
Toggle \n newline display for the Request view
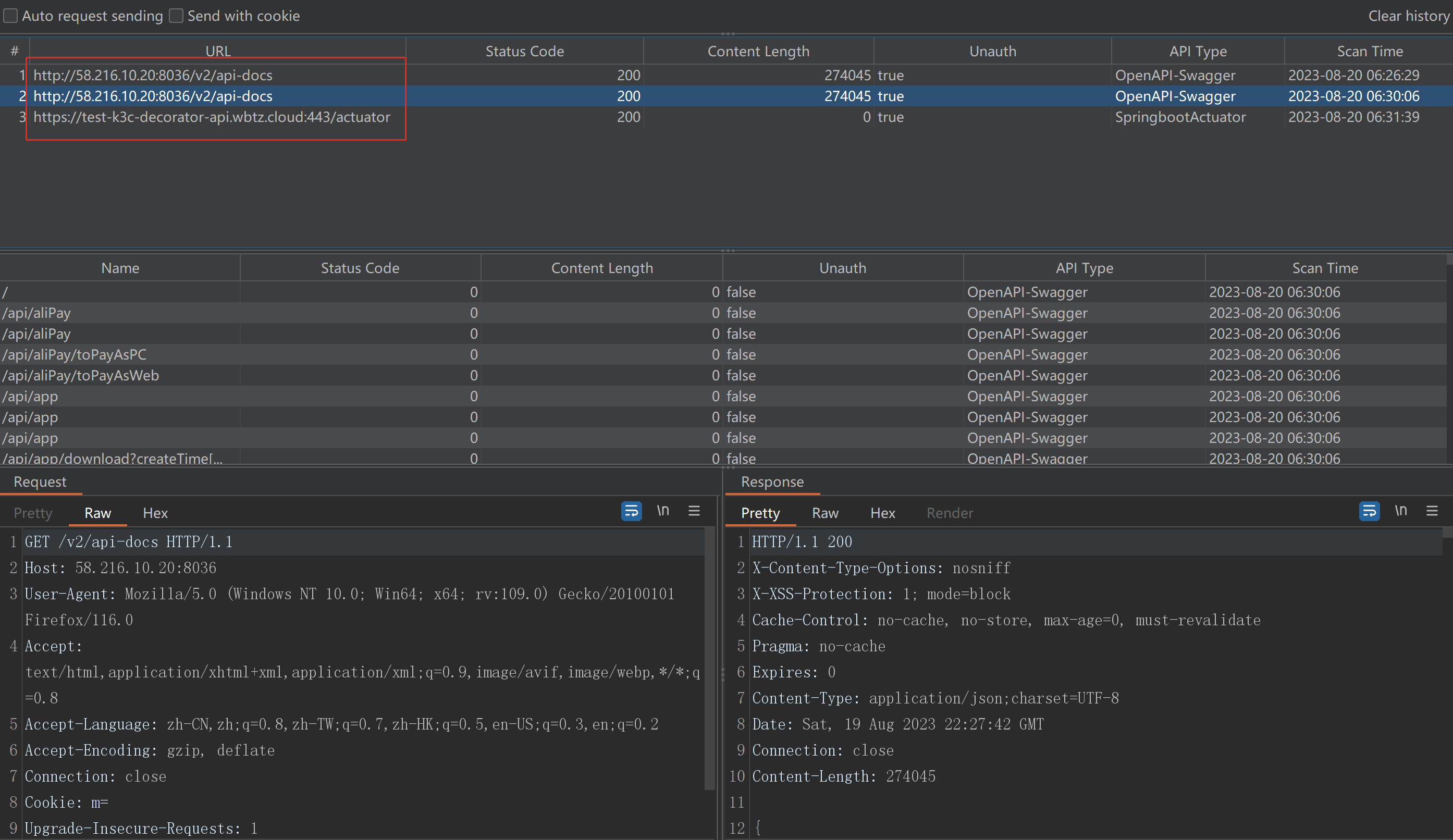tap(663, 511)
